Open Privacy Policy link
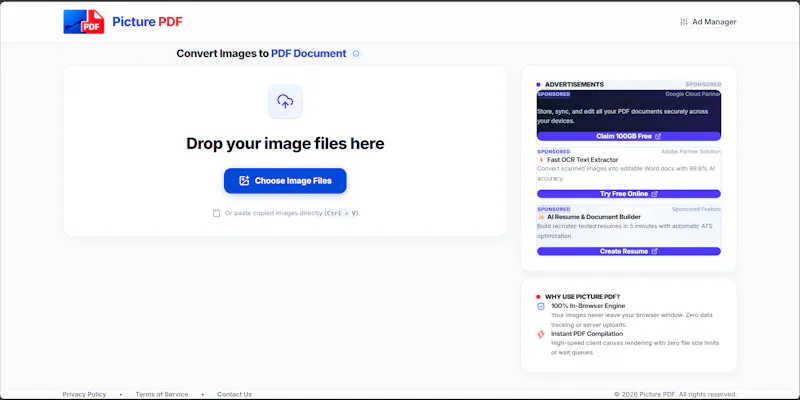Image resolution: width=800 pixels, height=400 pixels. pyautogui.click(x=84, y=394)
